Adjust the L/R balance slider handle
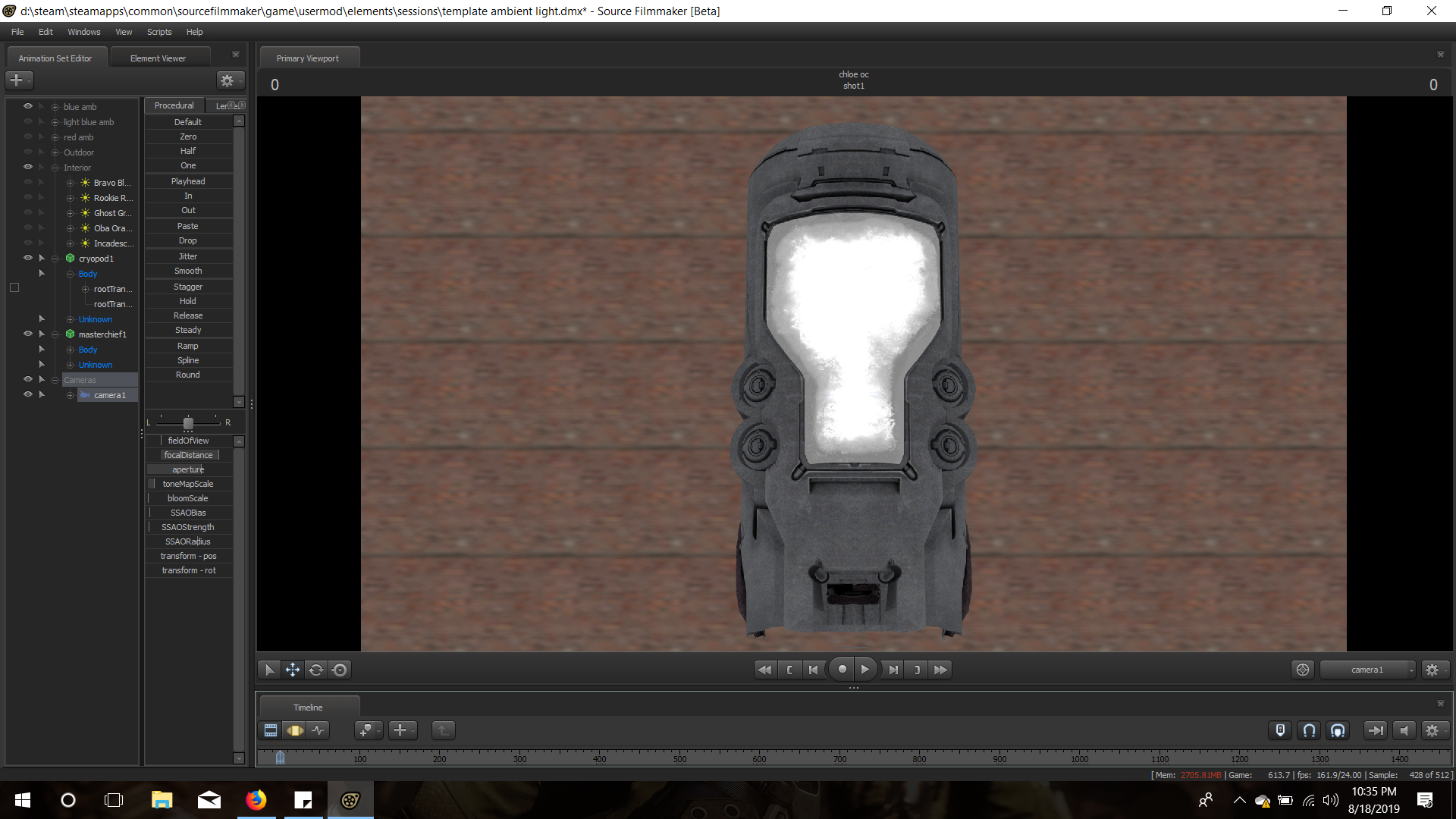Screen dimensions: 1456x819 (188, 423)
